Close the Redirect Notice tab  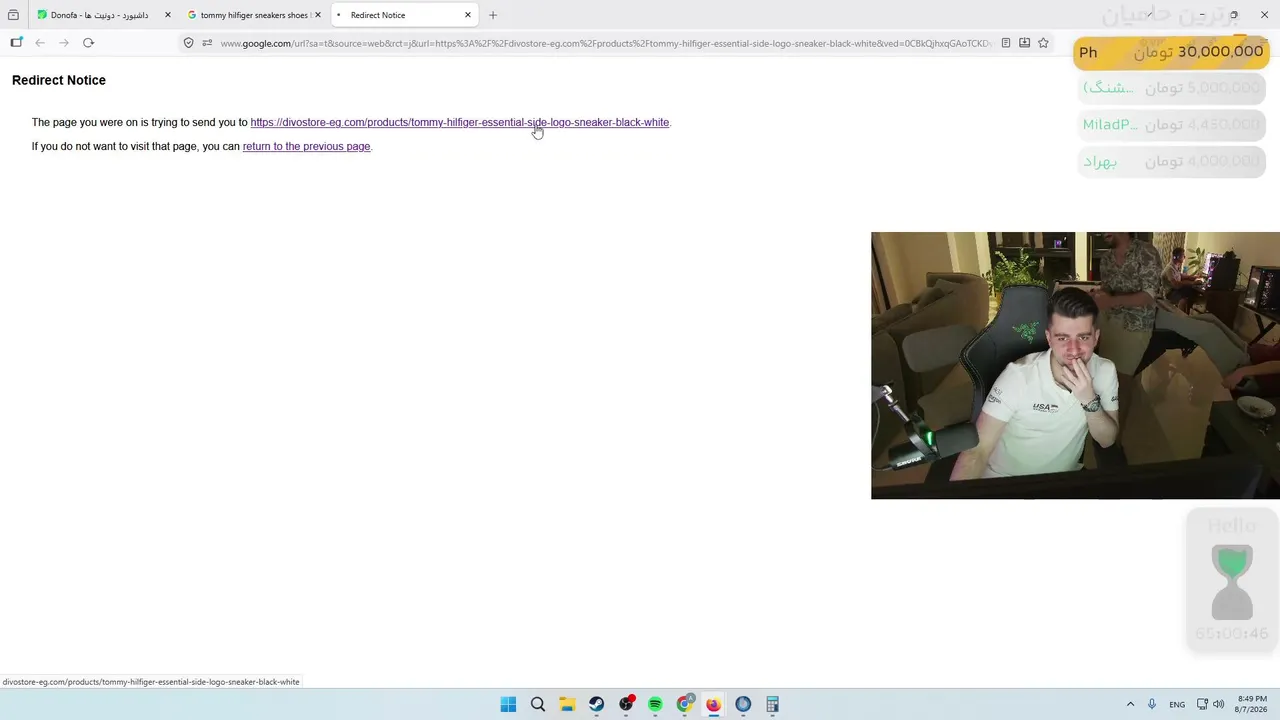(x=467, y=15)
